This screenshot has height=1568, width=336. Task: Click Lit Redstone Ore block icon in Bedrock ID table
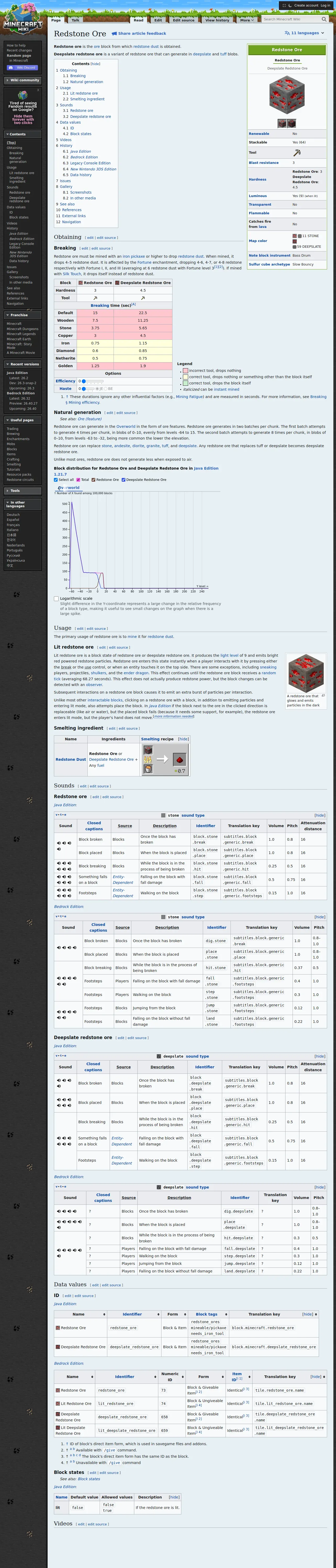58,1404
